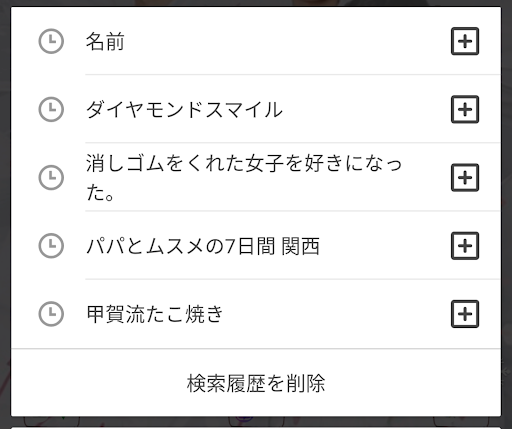This screenshot has width=512, height=429.
Task: Insert 名前 into search with plus icon
Action: [x=465, y=41]
